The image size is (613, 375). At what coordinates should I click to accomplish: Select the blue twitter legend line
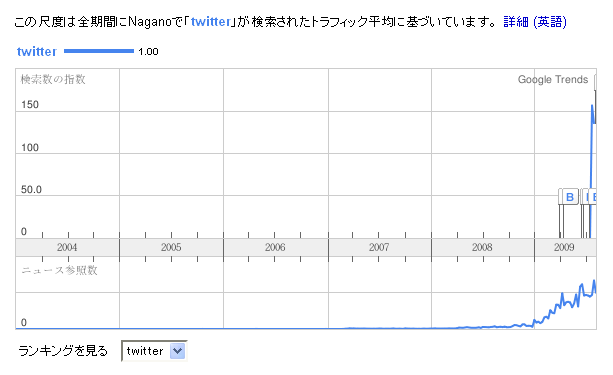(x=99, y=51)
